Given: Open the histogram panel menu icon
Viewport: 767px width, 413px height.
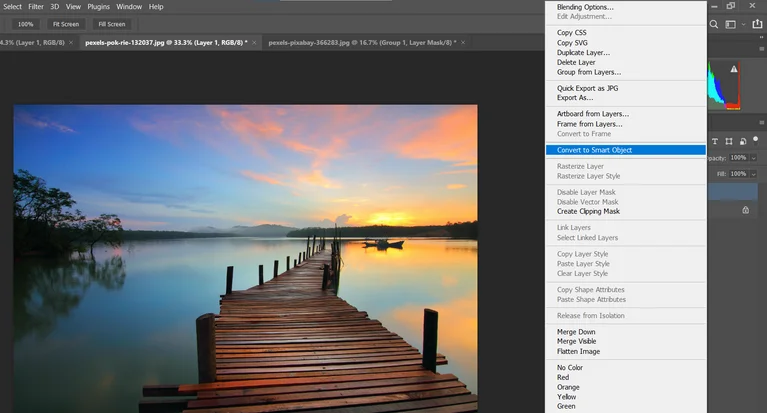Looking at the screenshot, I should click(761, 49).
